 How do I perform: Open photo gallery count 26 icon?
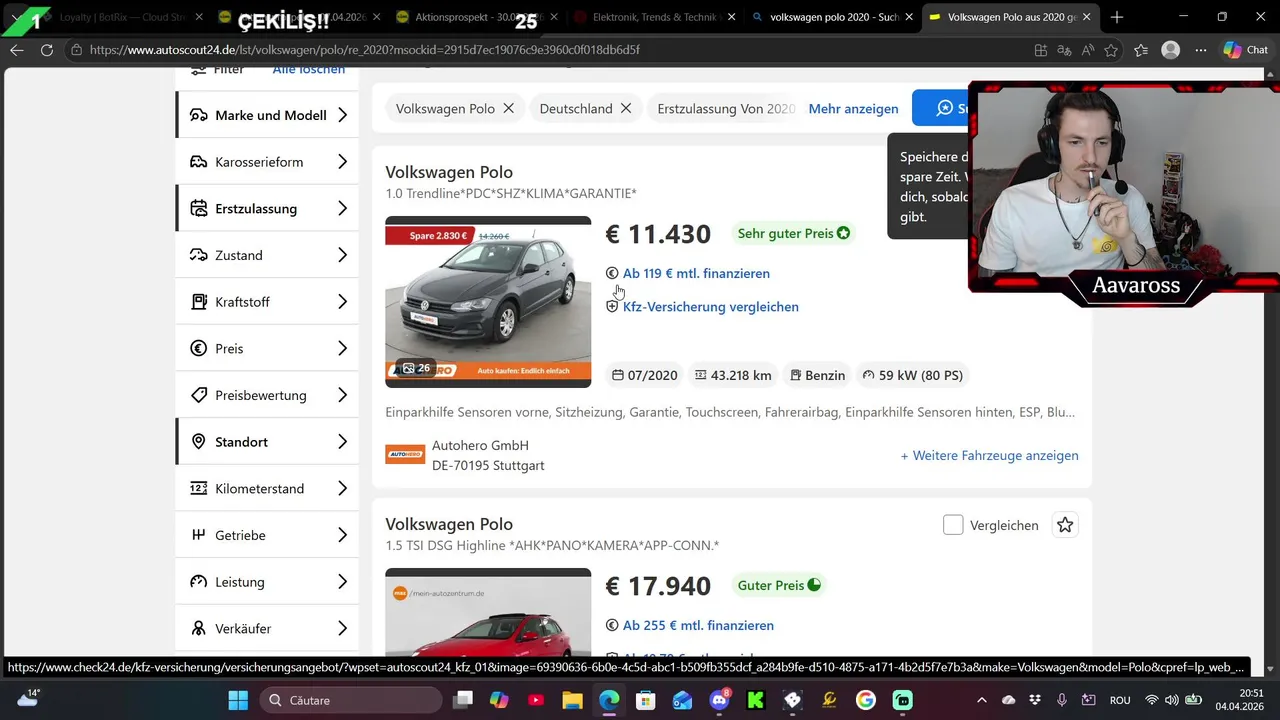(x=416, y=368)
